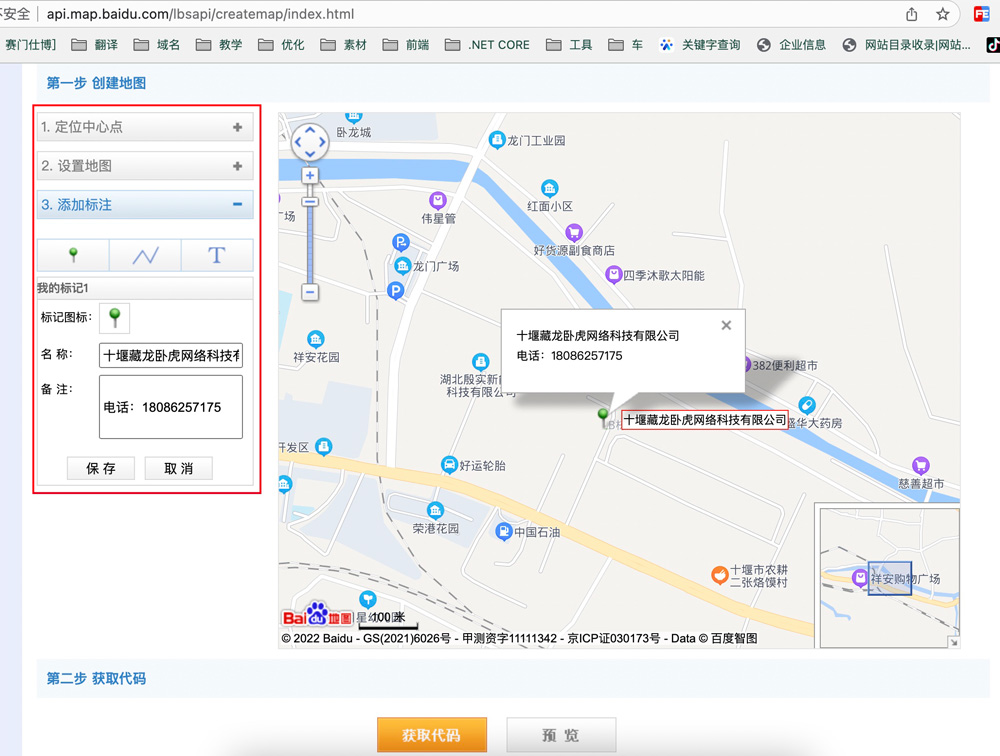Click the 四季沐歌太阳能 map icon
Viewport: 1000px width, 756px height.
[613, 275]
